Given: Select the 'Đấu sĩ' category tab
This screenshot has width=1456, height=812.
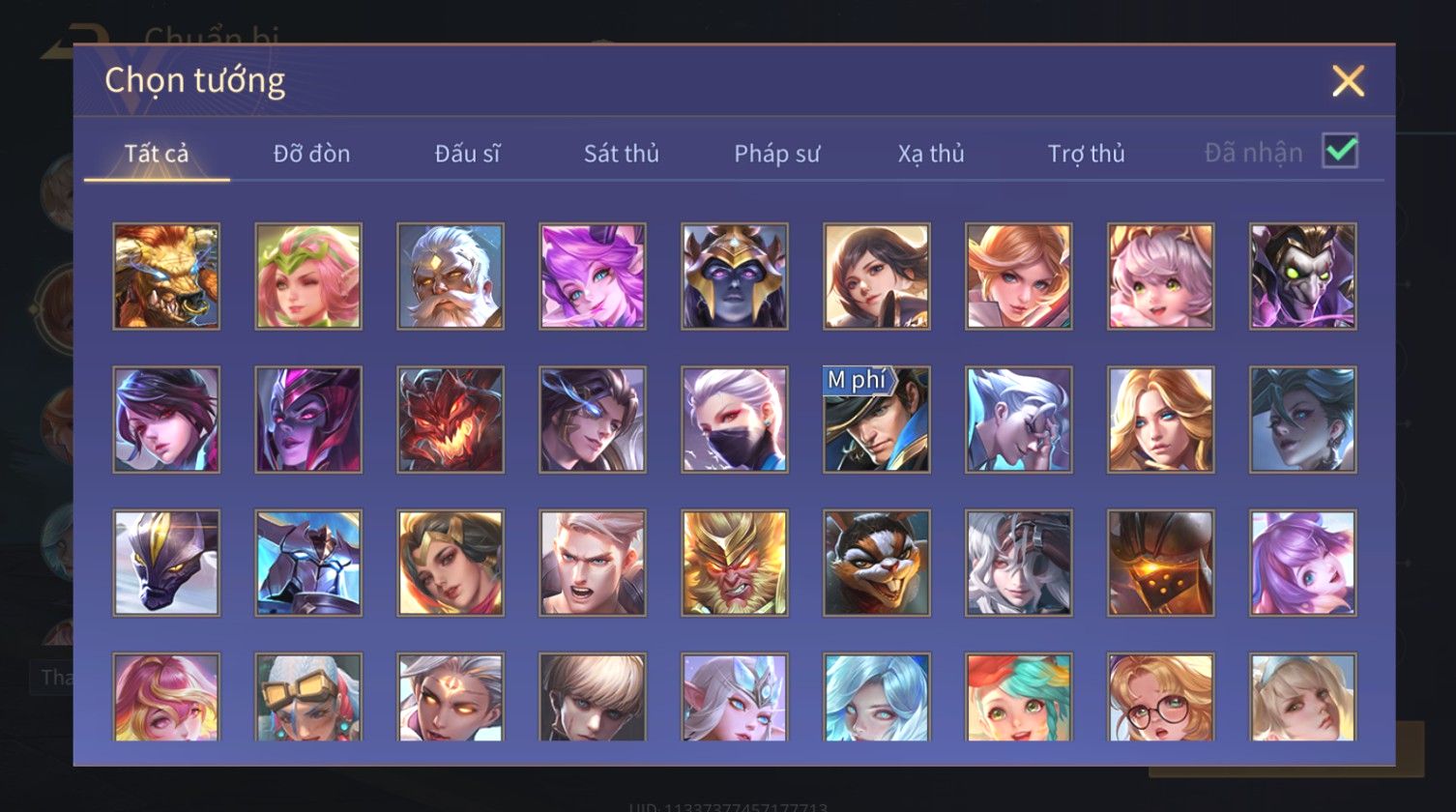Looking at the screenshot, I should pyautogui.click(x=467, y=153).
